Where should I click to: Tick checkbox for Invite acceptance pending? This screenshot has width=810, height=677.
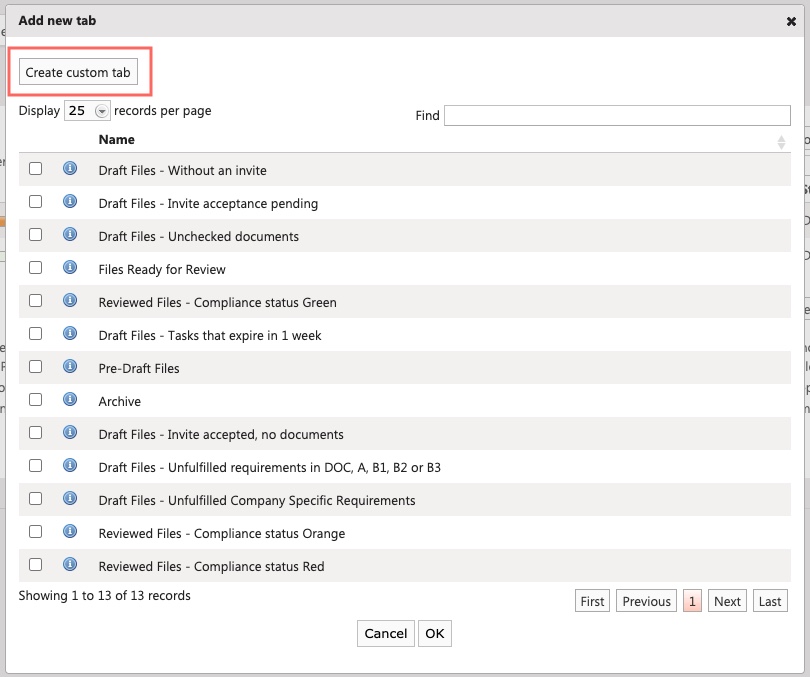pos(36,202)
